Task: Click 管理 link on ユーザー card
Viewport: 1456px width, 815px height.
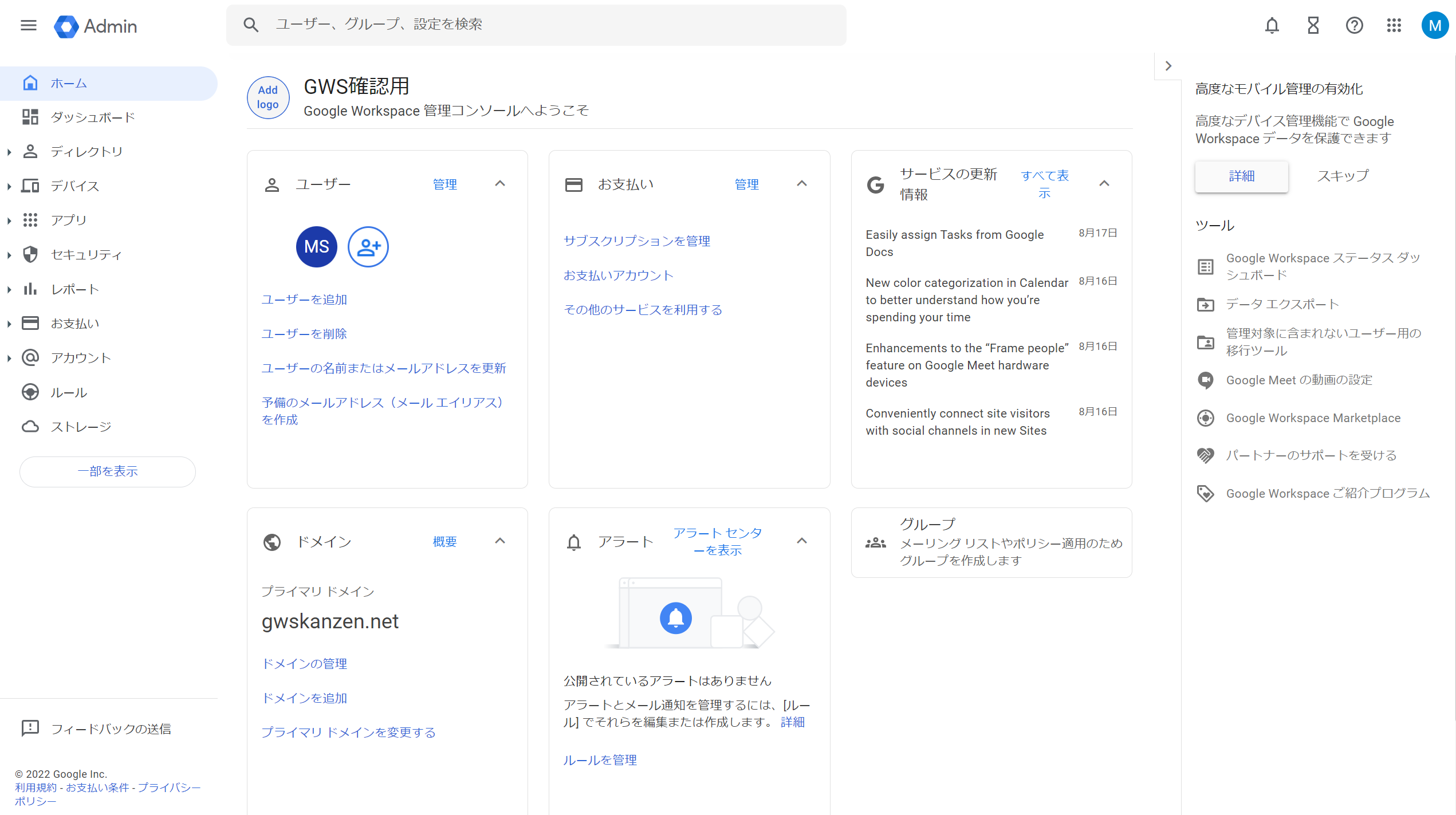Action: [x=444, y=184]
